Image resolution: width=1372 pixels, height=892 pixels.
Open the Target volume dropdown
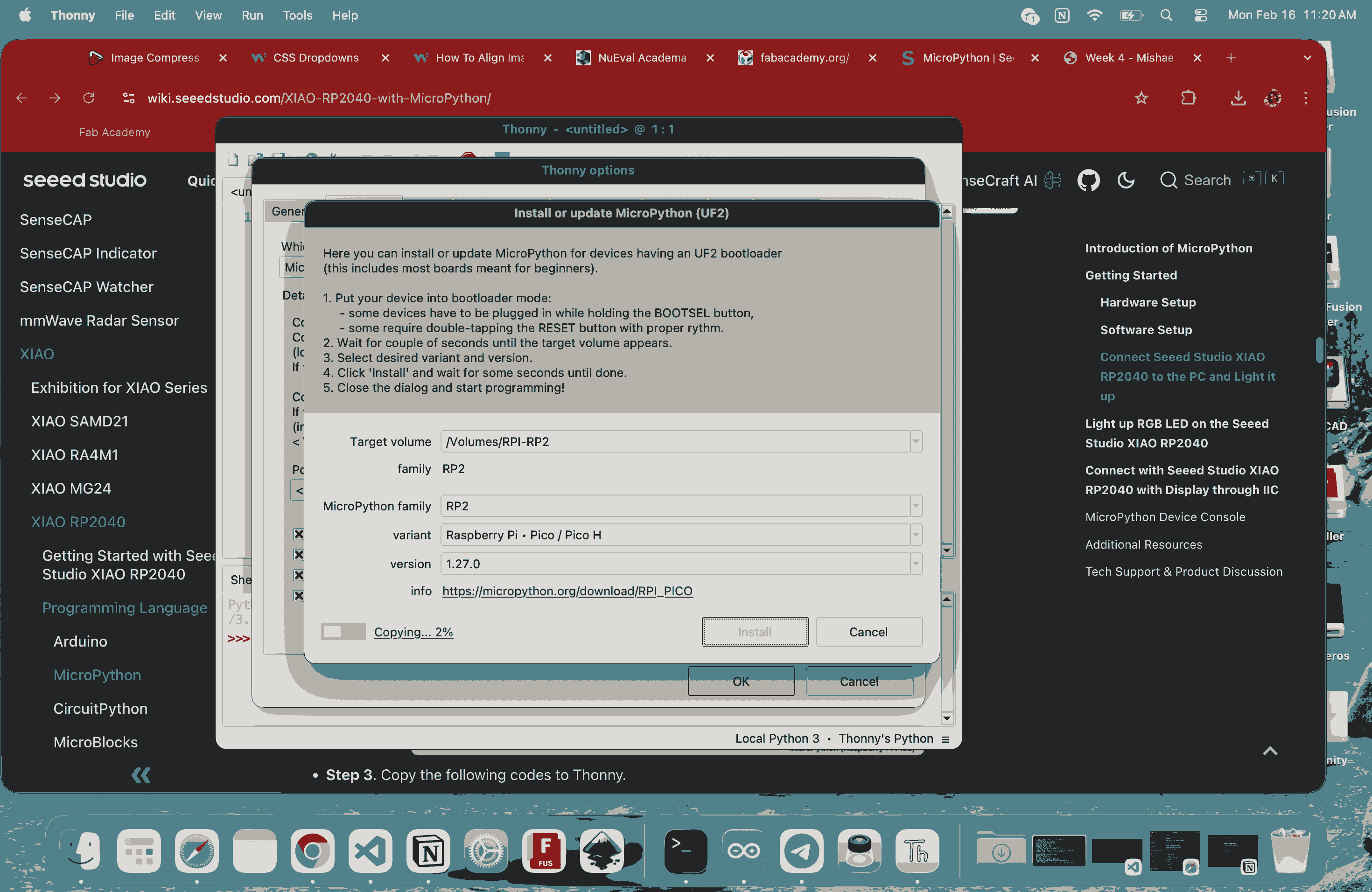[x=916, y=441]
